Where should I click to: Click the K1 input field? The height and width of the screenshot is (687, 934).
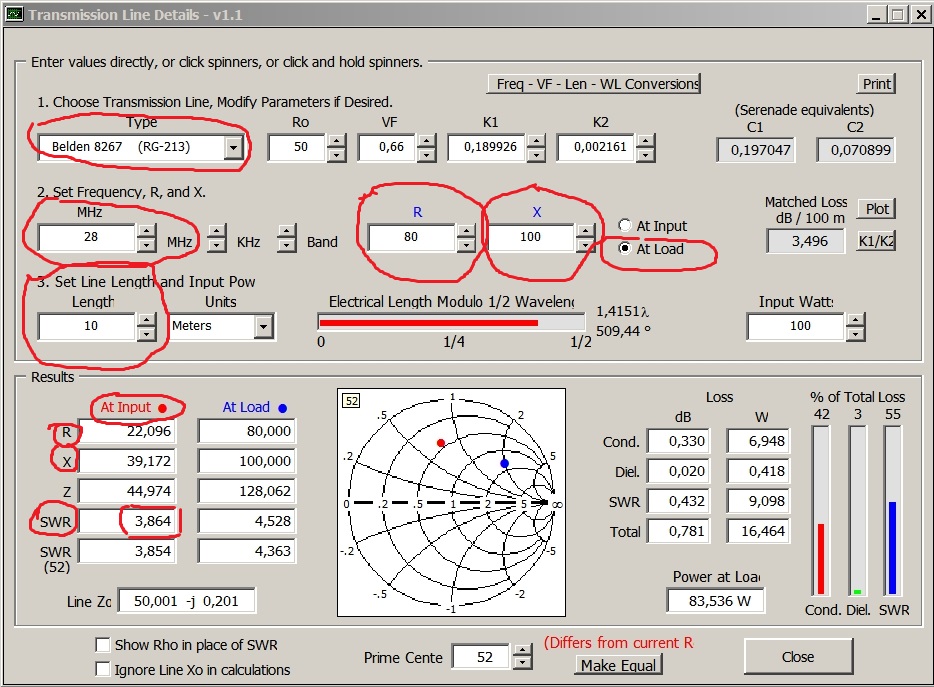click(x=487, y=147)
